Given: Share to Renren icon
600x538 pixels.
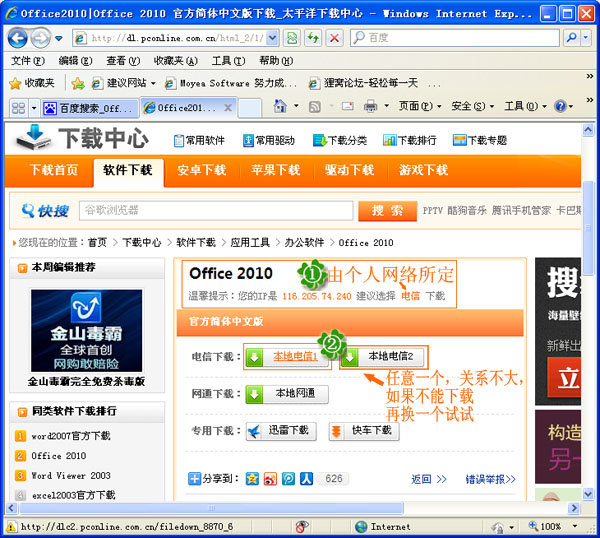Looking at the screenshot, I should point(307,479).
